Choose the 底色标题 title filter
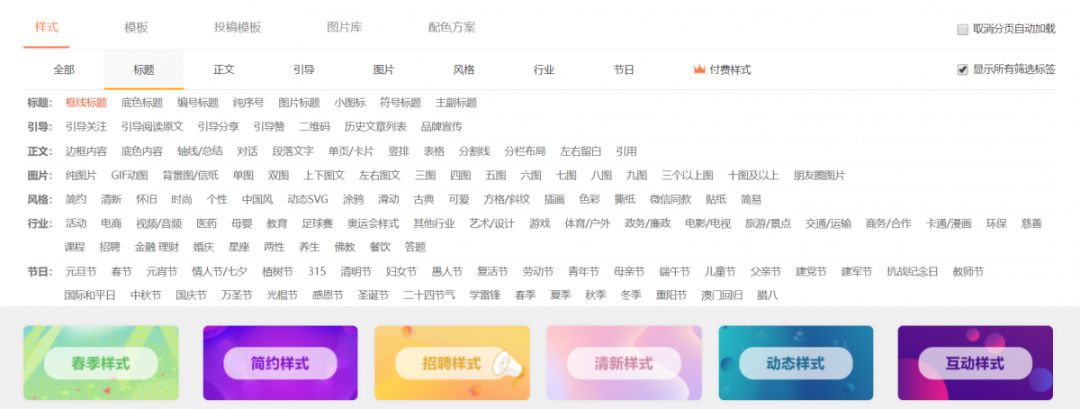This screenshot has width=1080, height=409. [x=141, y=102]
